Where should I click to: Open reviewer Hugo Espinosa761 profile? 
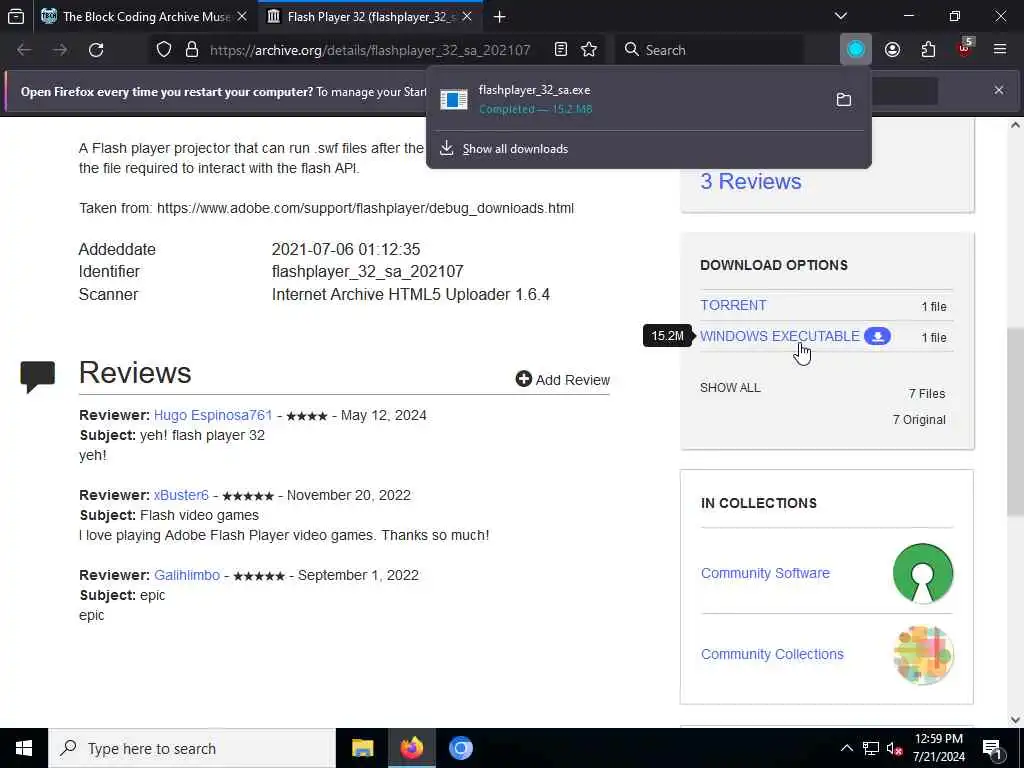coord(213,415)
